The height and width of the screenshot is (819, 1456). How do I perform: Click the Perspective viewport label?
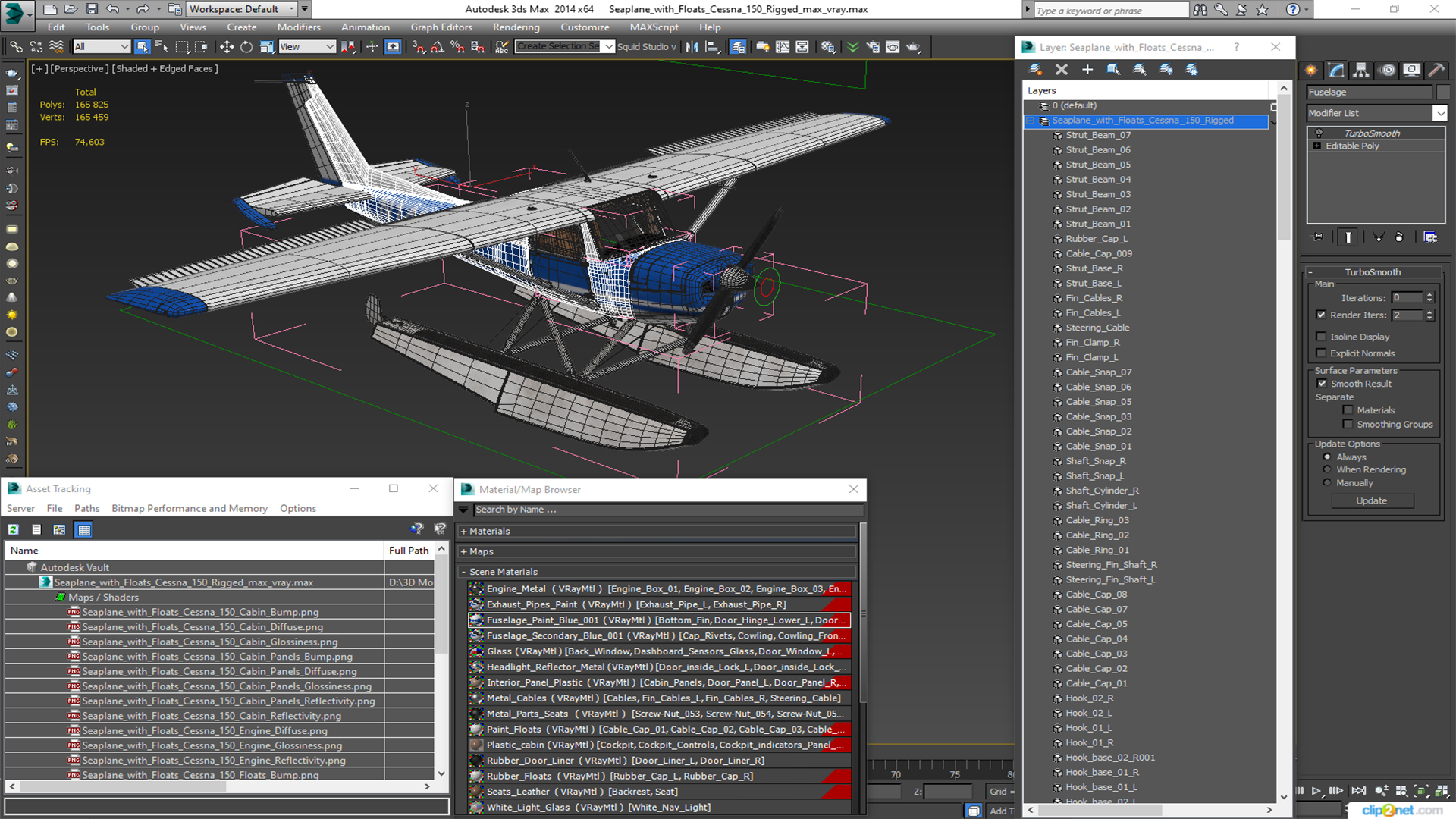point(79,68)
